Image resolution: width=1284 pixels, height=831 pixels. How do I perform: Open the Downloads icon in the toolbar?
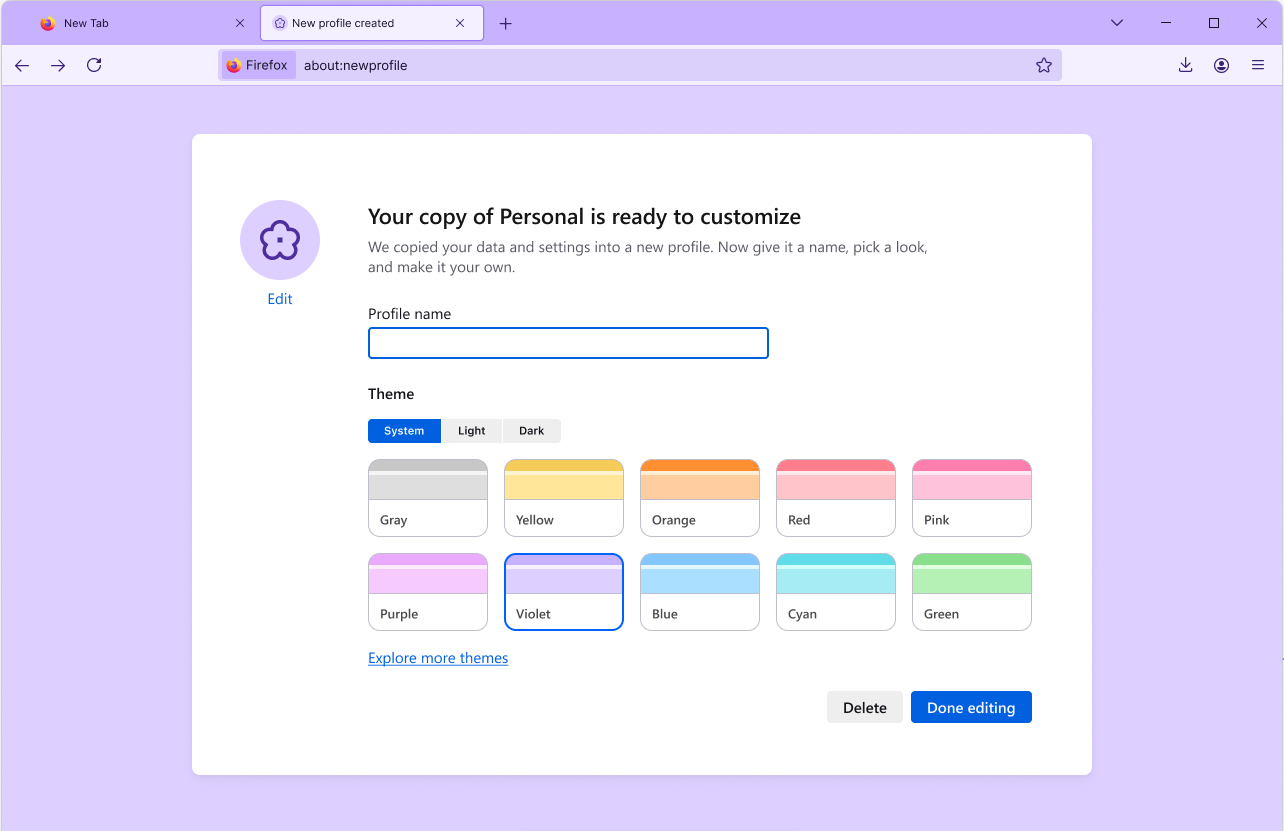tap(1185, 65)
